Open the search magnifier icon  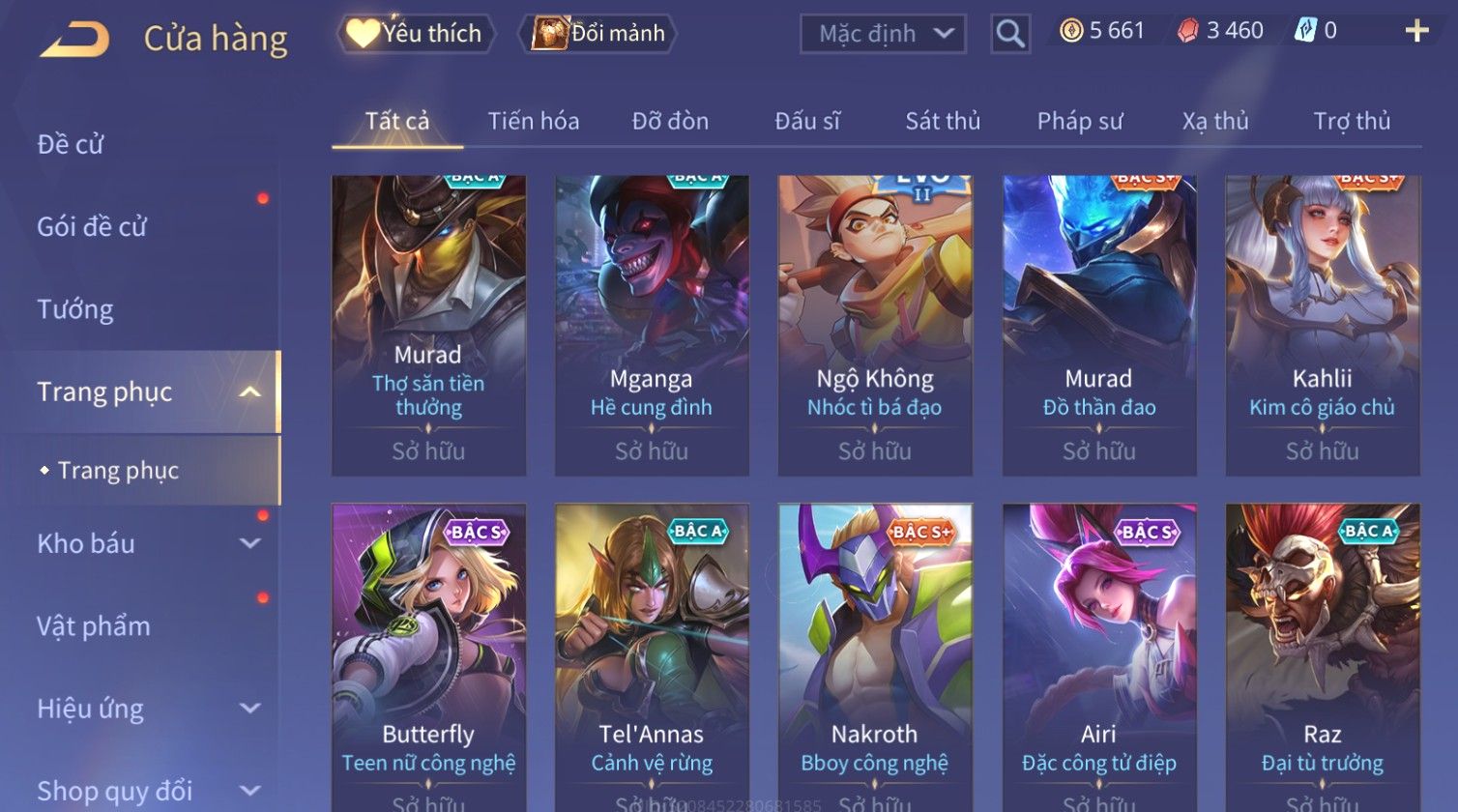point(1010,34)
